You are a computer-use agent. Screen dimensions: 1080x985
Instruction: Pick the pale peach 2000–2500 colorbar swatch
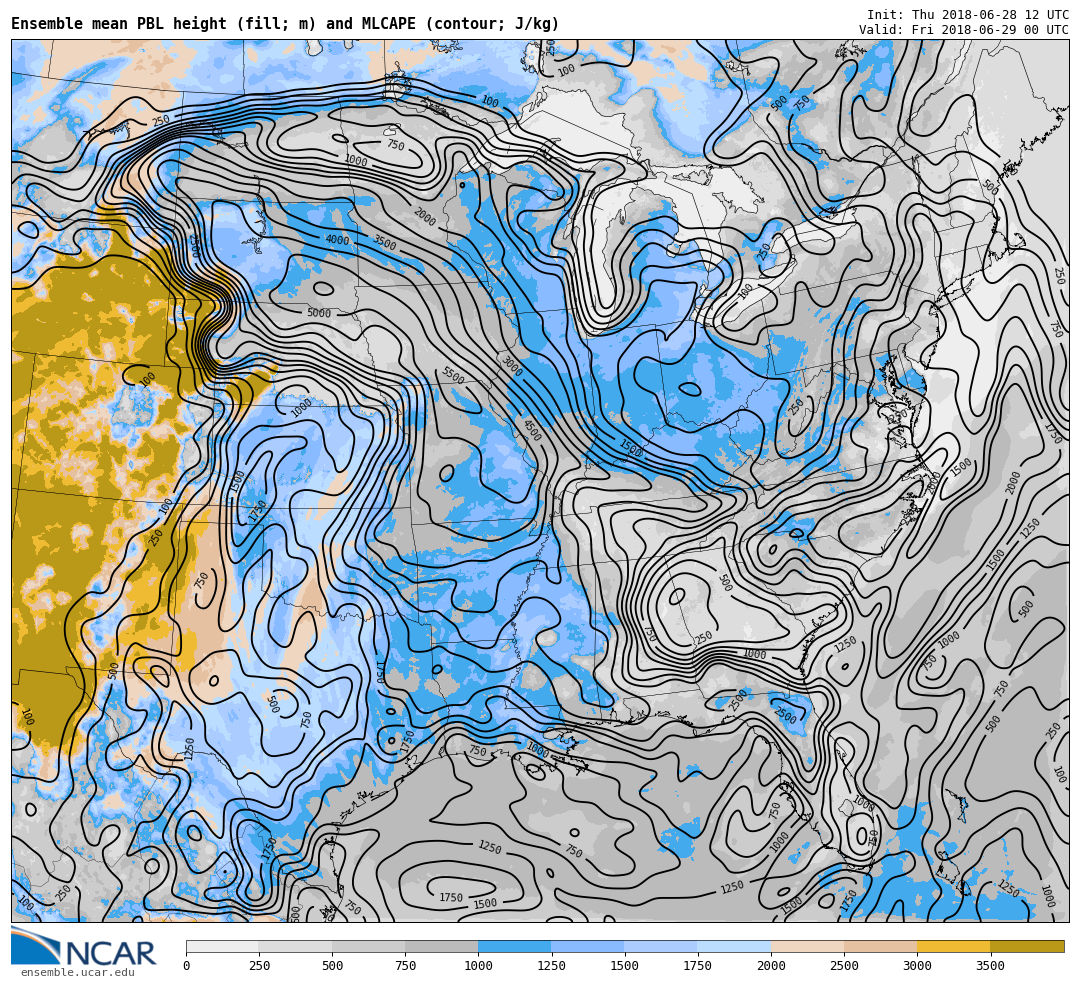pyautogui.click(x=807, y=946)
